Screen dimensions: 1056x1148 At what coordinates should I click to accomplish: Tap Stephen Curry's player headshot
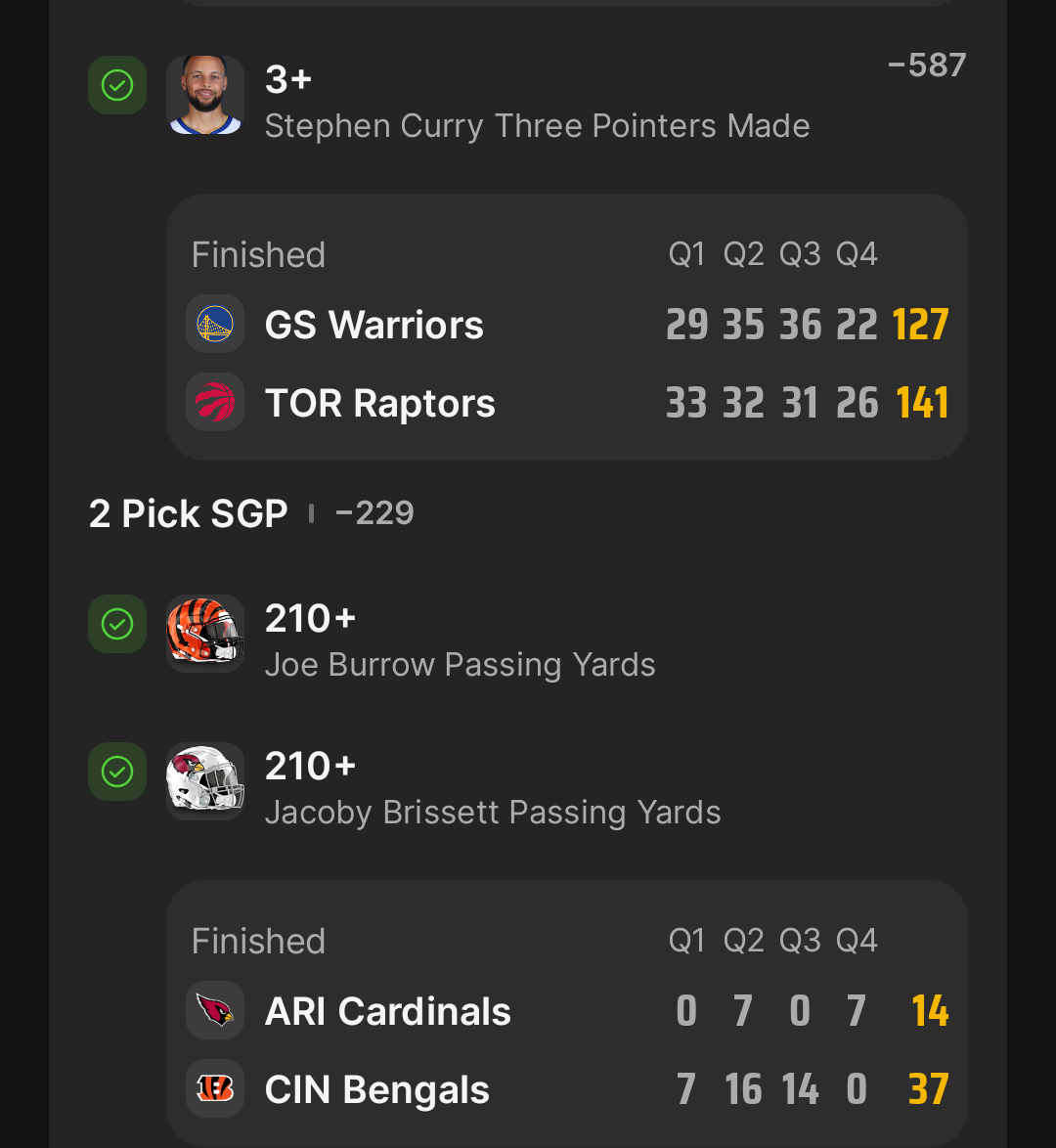click(x=205, y=95)
